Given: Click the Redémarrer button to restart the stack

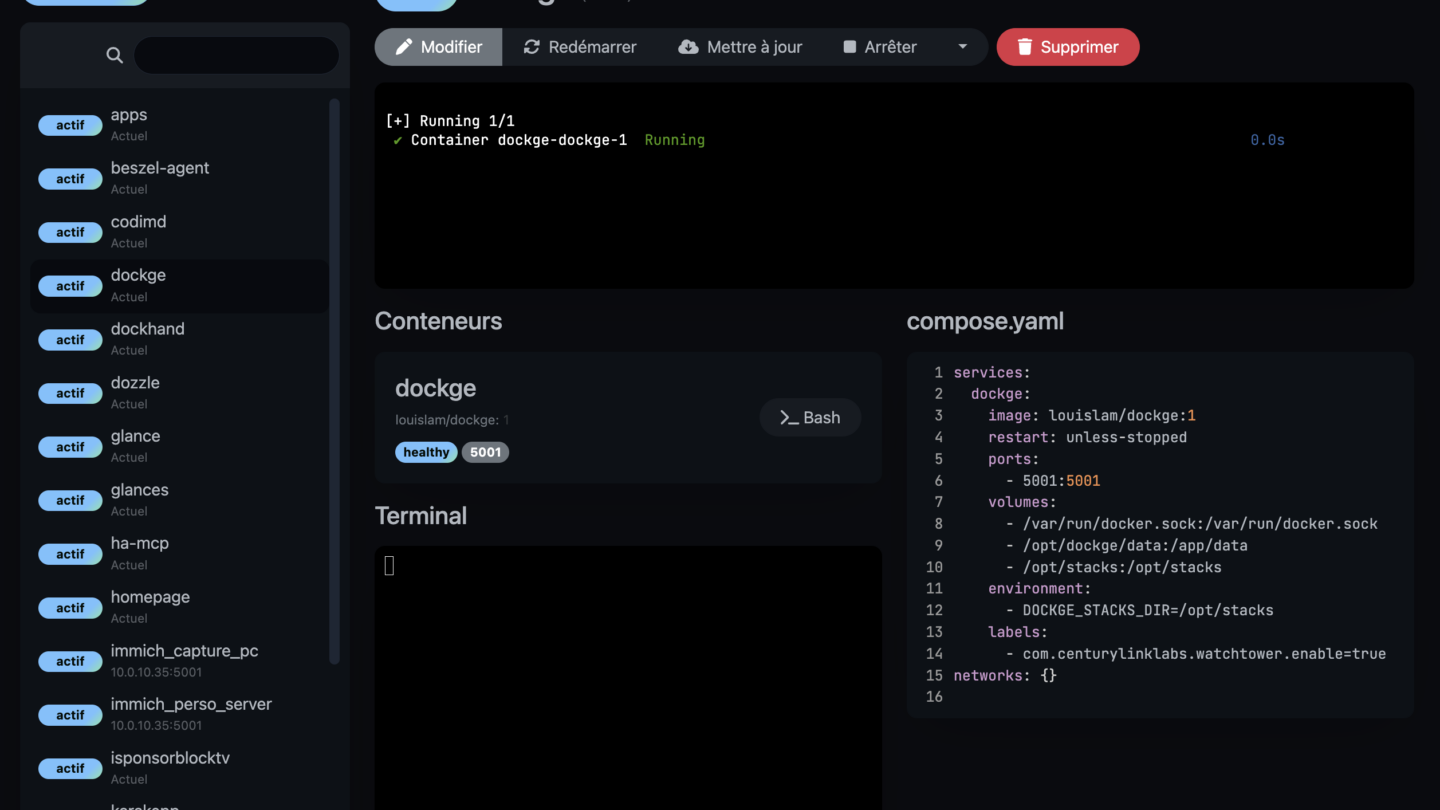Looking at the screenshot, I should coord(580,46).
